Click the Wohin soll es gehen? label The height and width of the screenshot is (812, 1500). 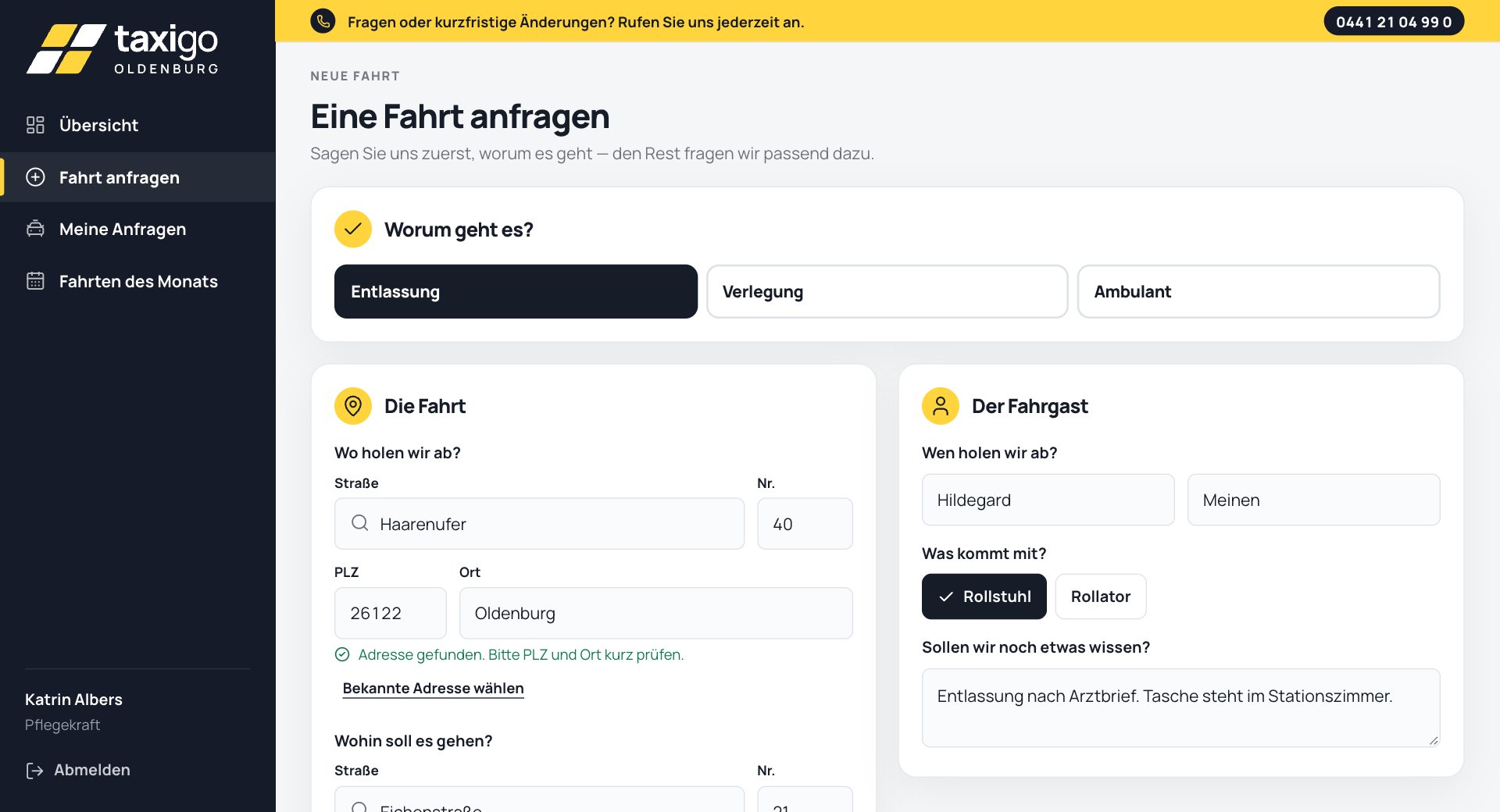click(x=413, y=741)
